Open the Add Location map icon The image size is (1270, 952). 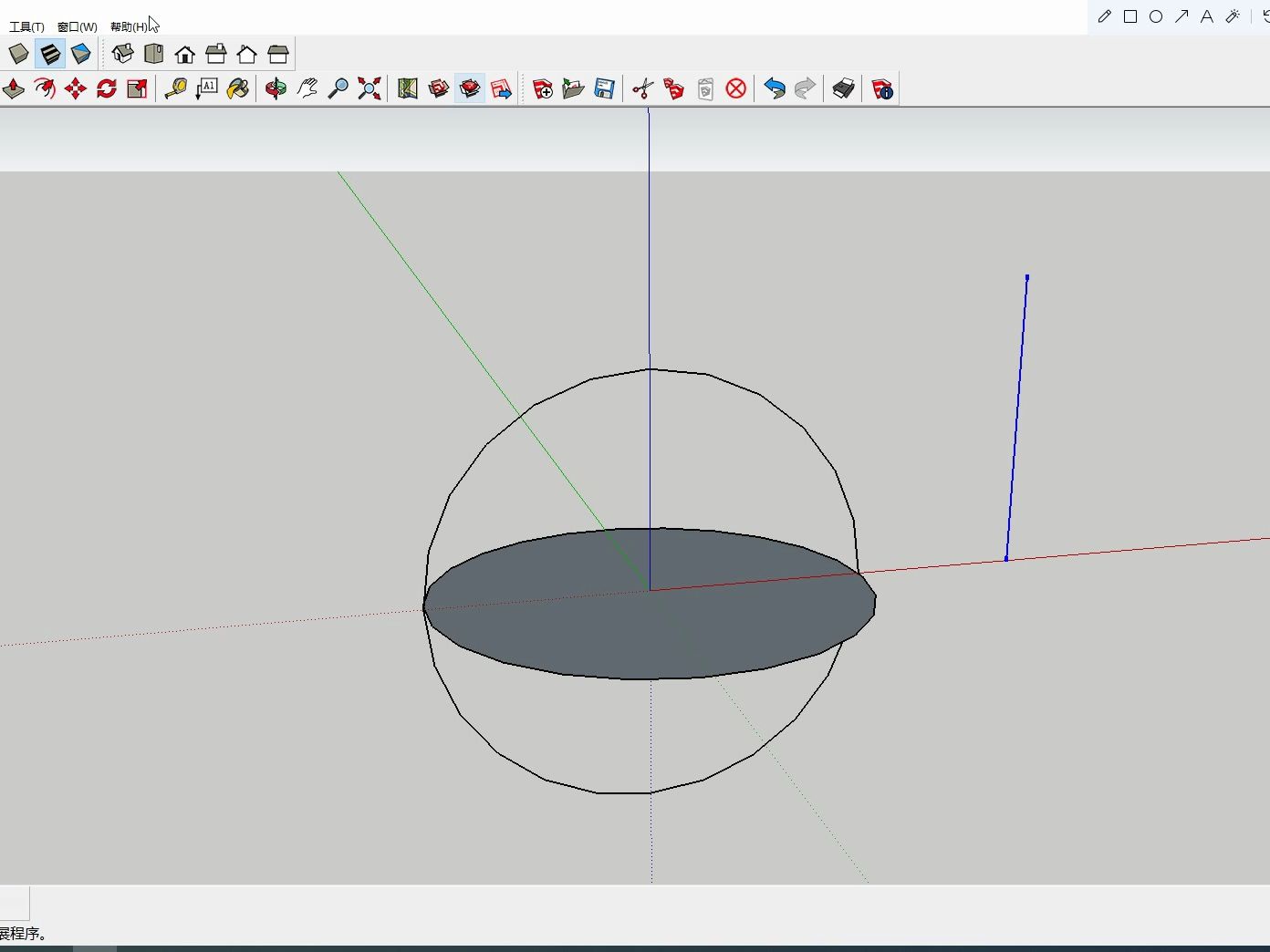pos(408,88)
